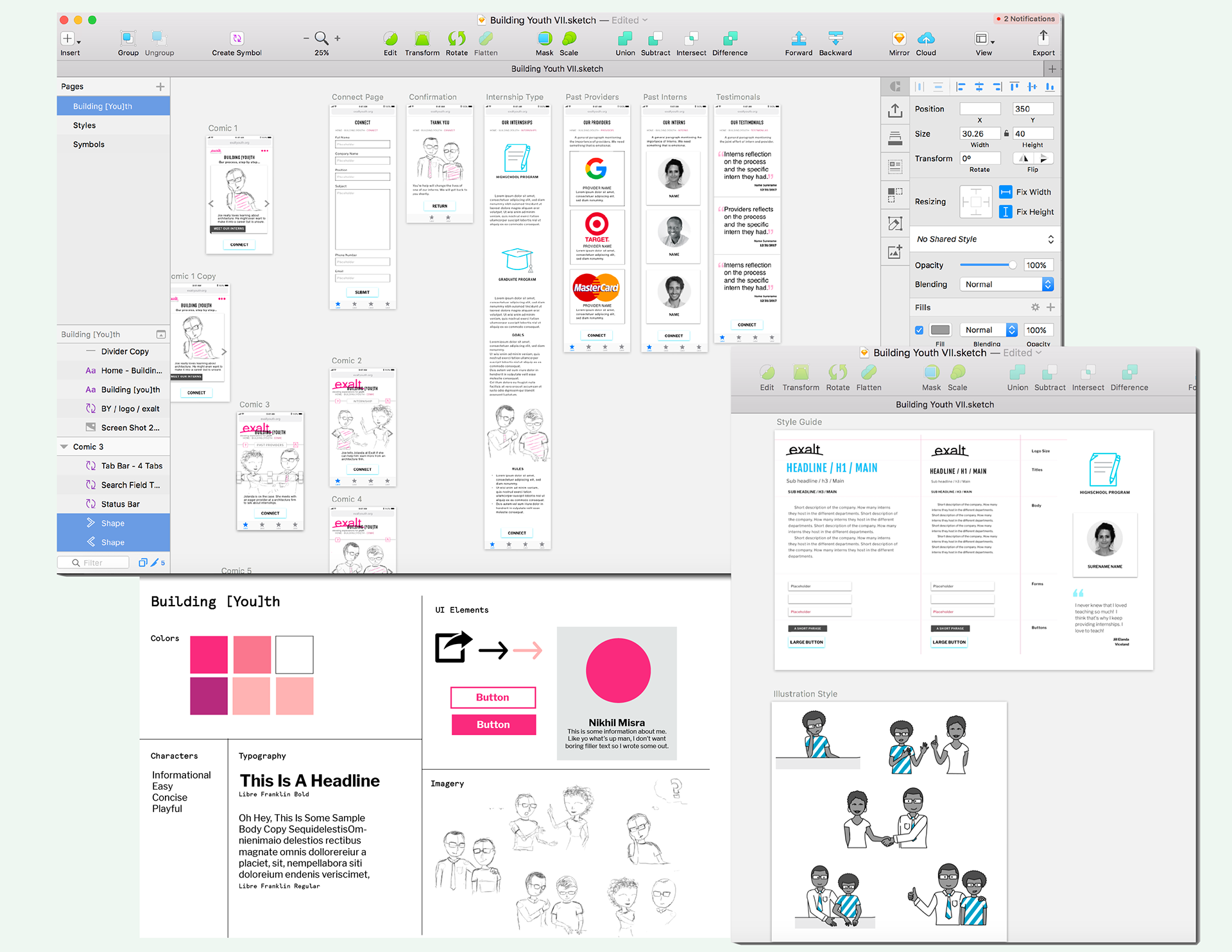Click the Filter layers search field
Viewport: 1232px width, 952px height.
(93, 563)
